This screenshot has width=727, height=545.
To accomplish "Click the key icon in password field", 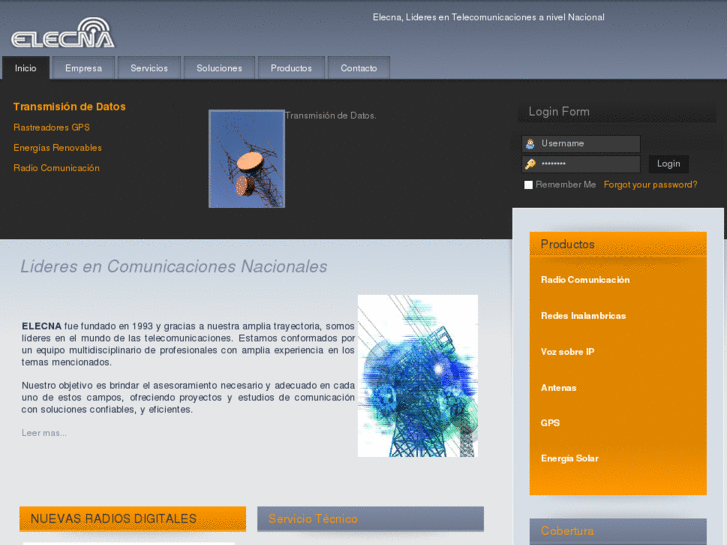I will click(x=530, y=164).
